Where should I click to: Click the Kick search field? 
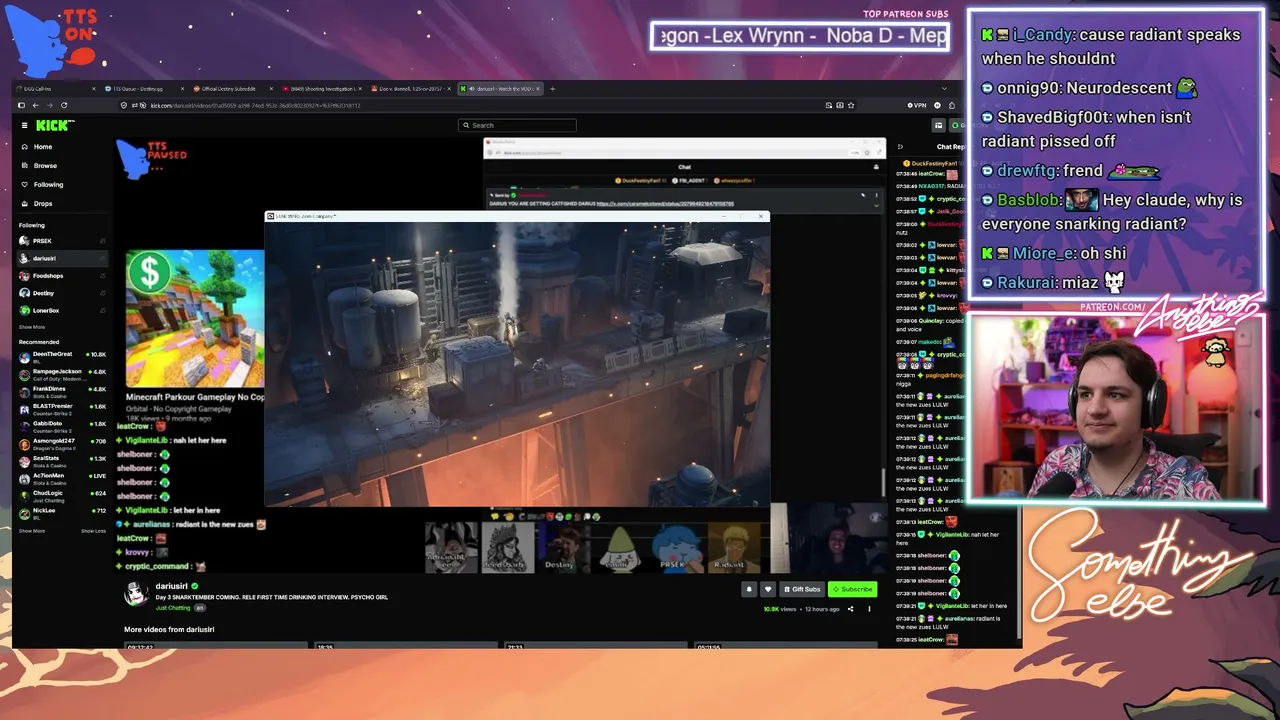517,125
